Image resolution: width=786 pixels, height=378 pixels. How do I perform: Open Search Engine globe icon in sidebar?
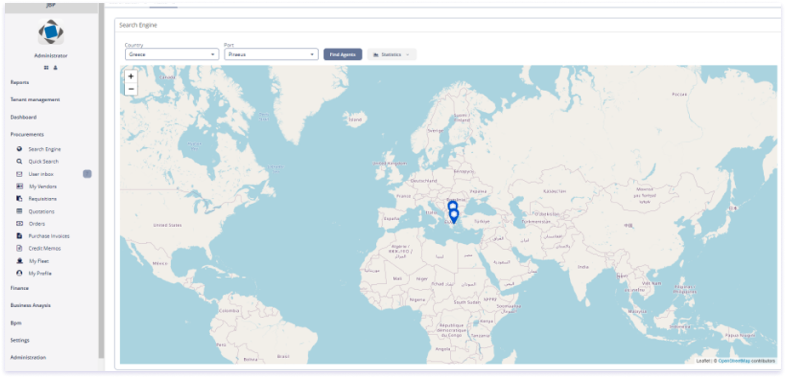(19, 149)
